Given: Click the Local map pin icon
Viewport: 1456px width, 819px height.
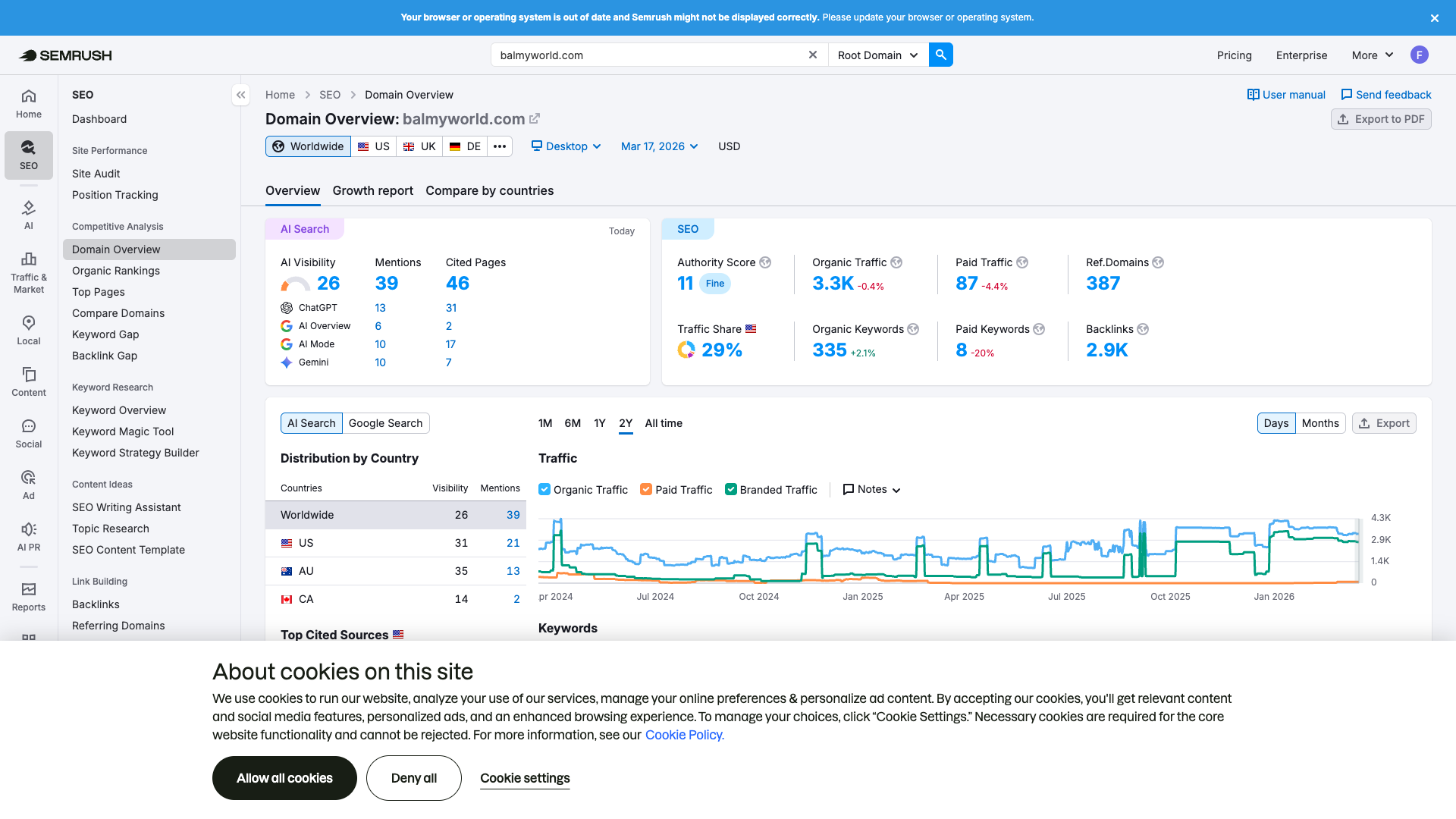Looking at the screenshot, I should [29, 323].
